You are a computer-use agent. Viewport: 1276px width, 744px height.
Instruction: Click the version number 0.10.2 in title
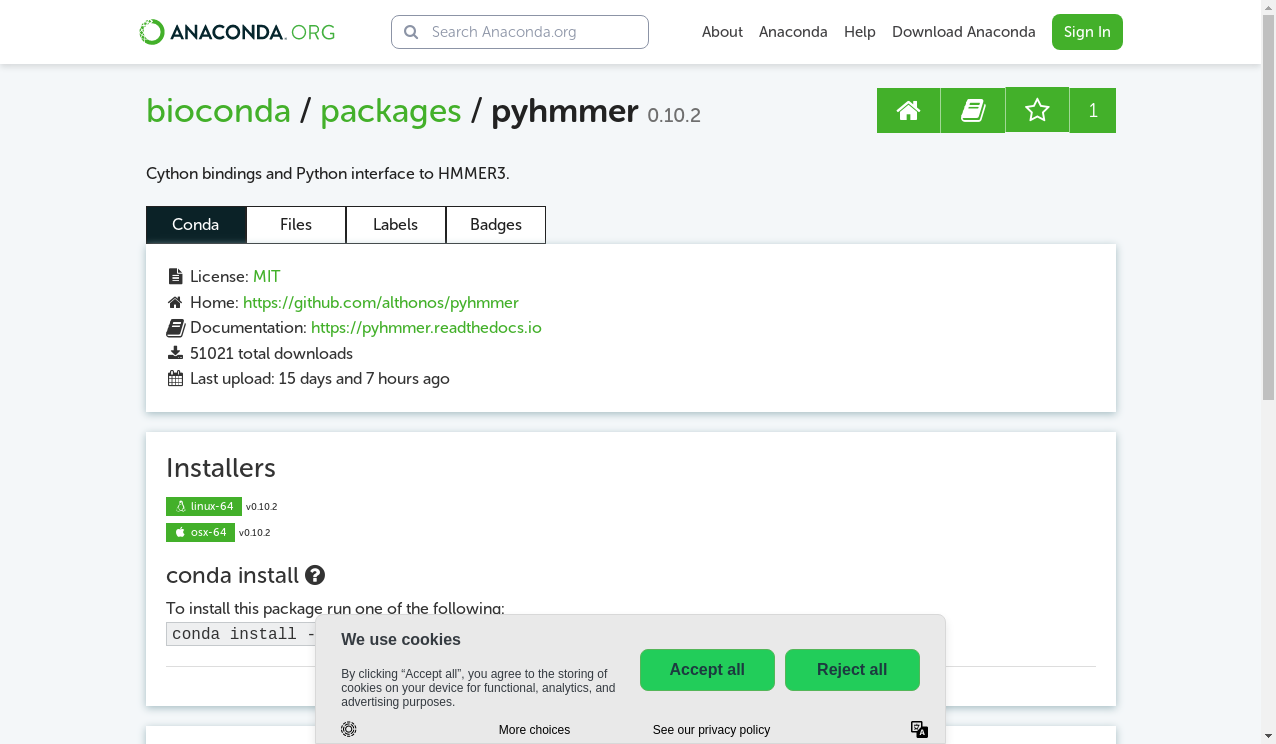tap(674, 115)
